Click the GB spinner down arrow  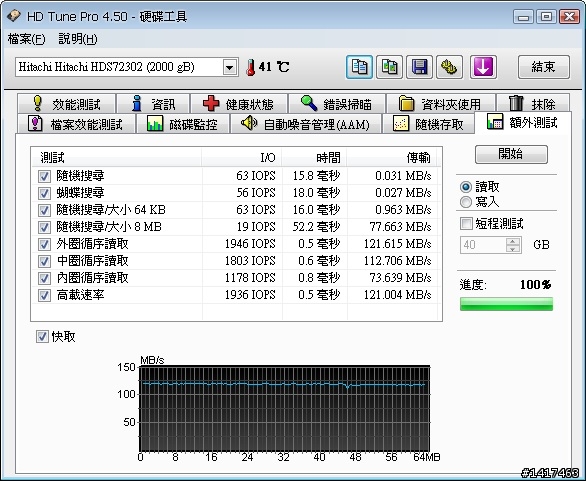[x=513, y=249]
